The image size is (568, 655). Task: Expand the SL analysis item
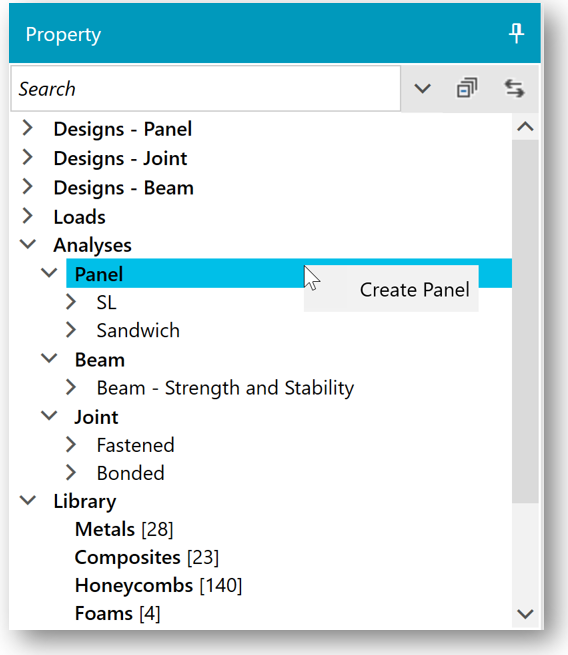pyautogui.click(x=71, y=302)
